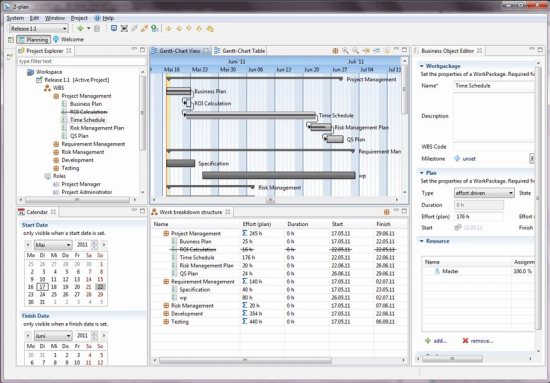The image size is (550, 383).
Task: Go to previous month in Finish Date calendar
Action: pyautogui.click(x=28, y=336)
